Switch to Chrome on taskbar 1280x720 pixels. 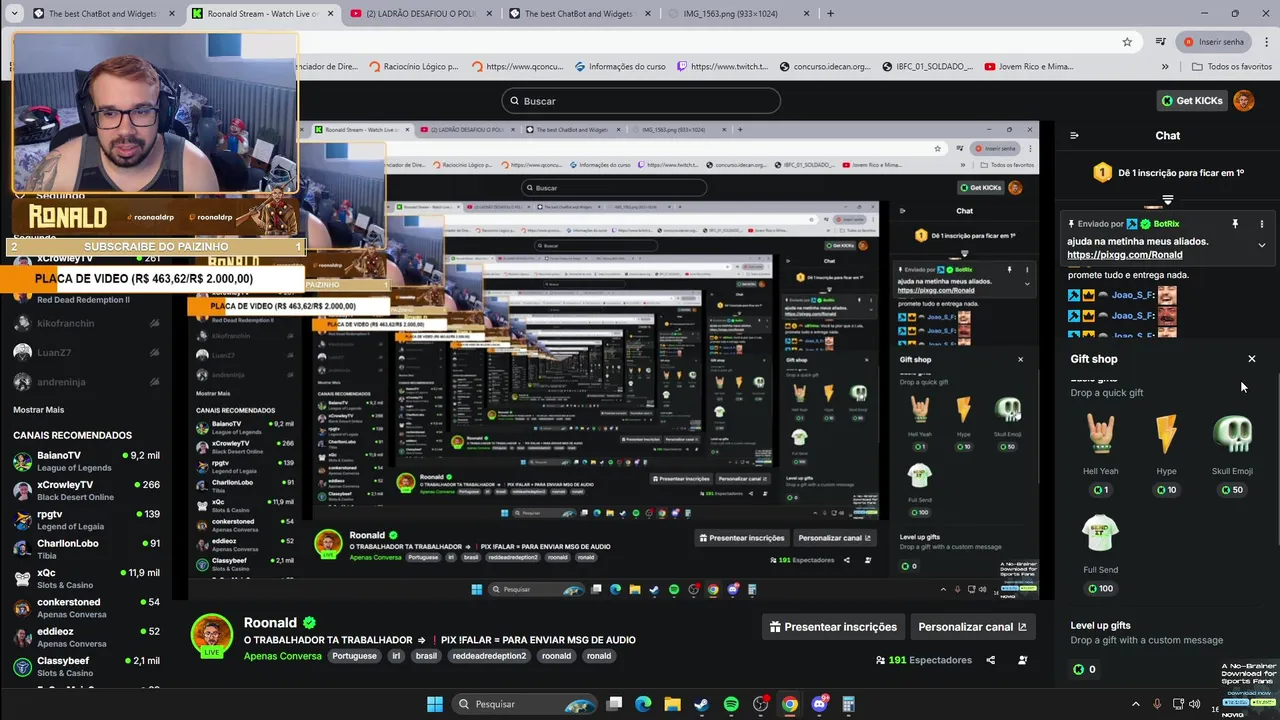tap(790, 704)
